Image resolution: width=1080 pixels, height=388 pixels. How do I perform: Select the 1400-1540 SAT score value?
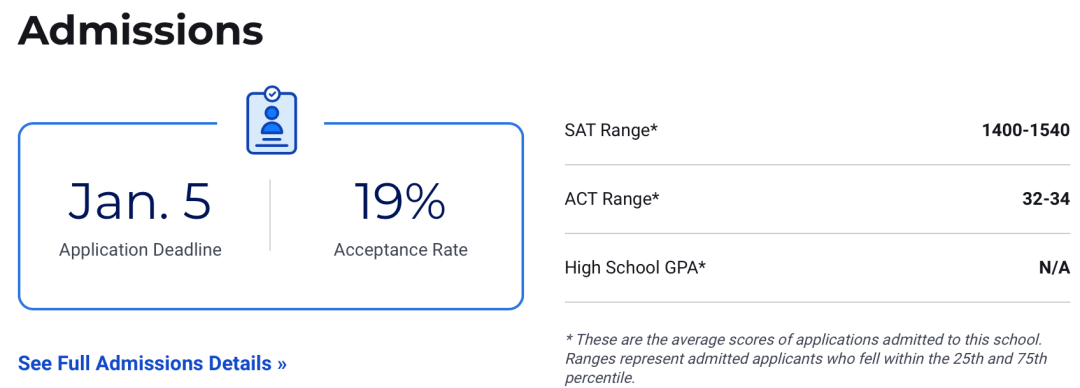1026,130
